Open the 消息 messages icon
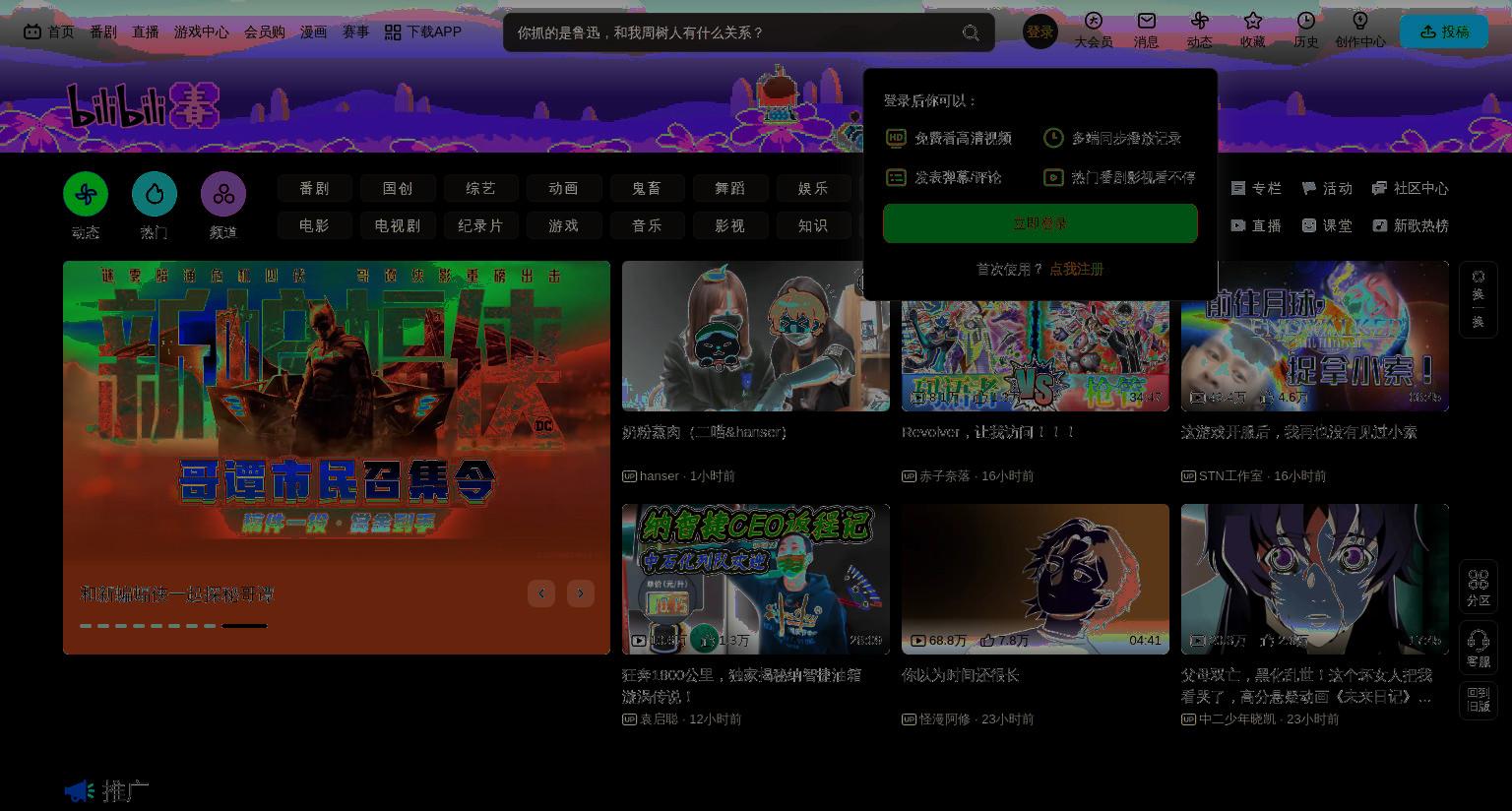Image resolution: width=1512 pixels, height=811 pixels. coord(1146,30)
